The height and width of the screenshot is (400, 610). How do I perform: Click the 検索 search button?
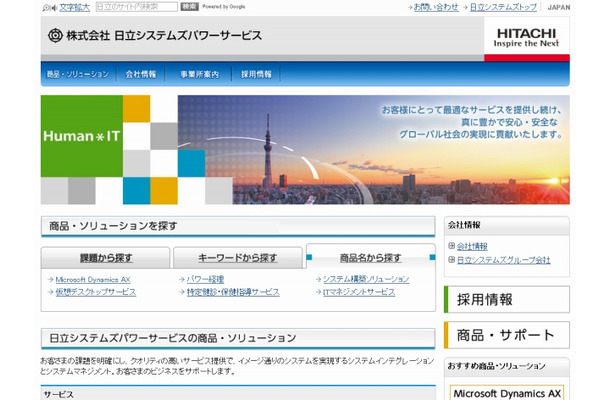(189, 7)
